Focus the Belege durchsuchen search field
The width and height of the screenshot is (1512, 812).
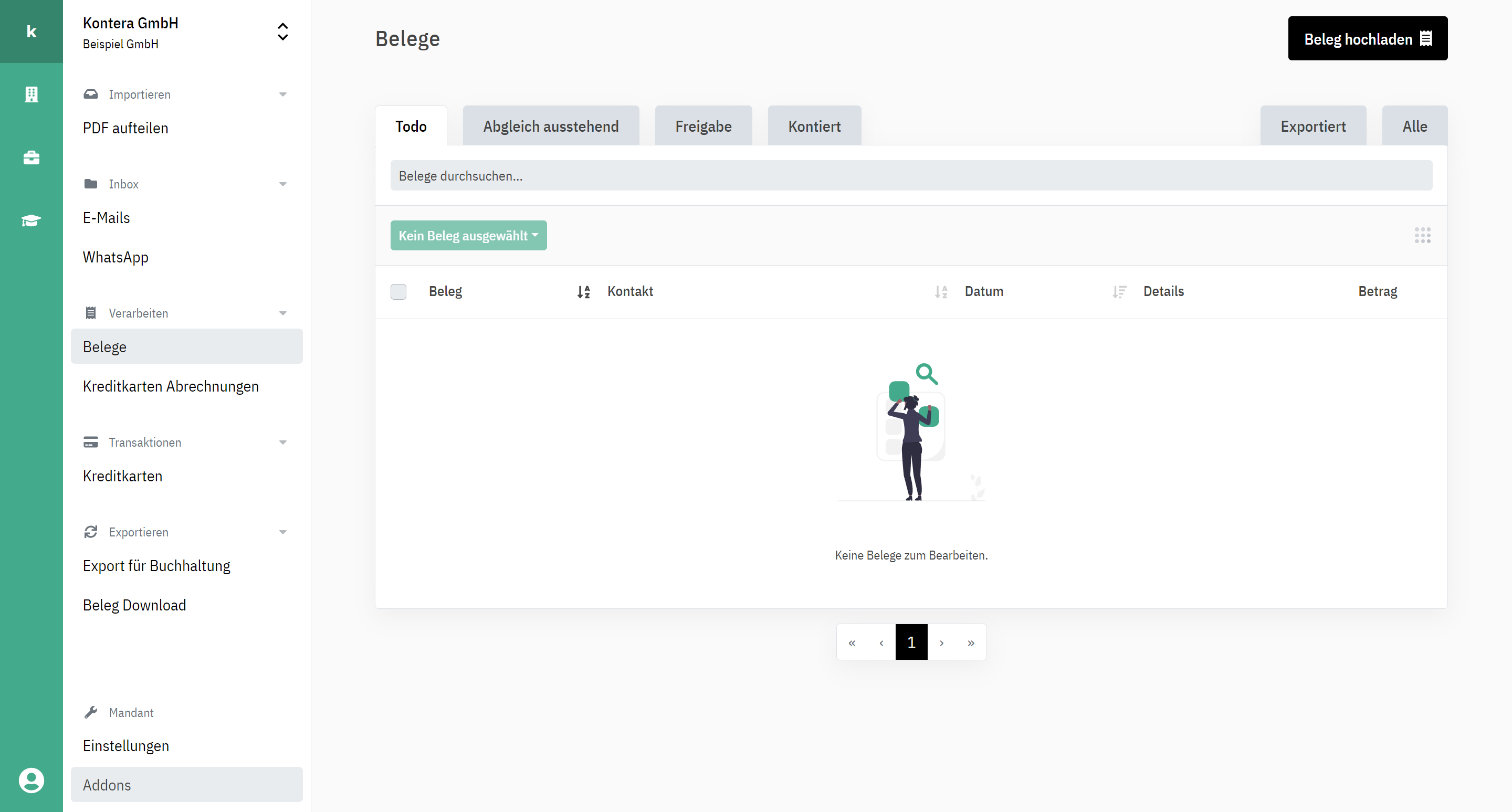click(x=911, y=175)
